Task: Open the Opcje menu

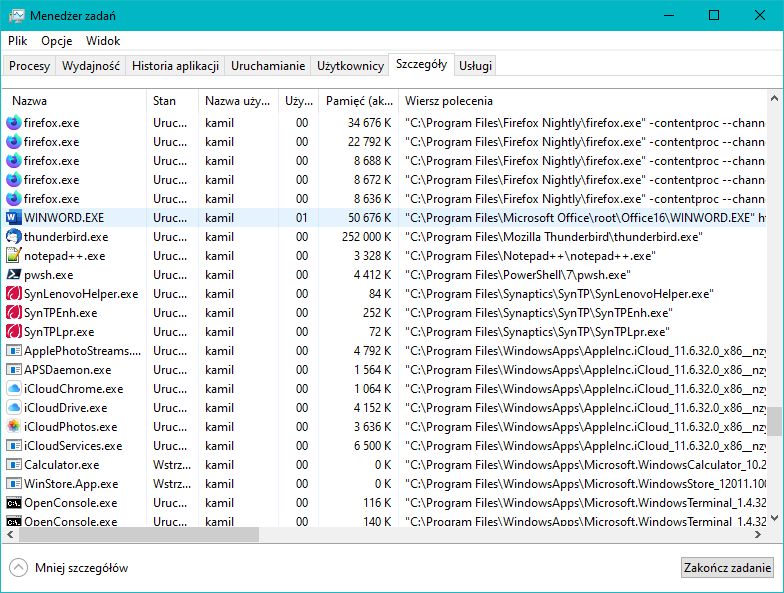Action: (x=57, y=41)
